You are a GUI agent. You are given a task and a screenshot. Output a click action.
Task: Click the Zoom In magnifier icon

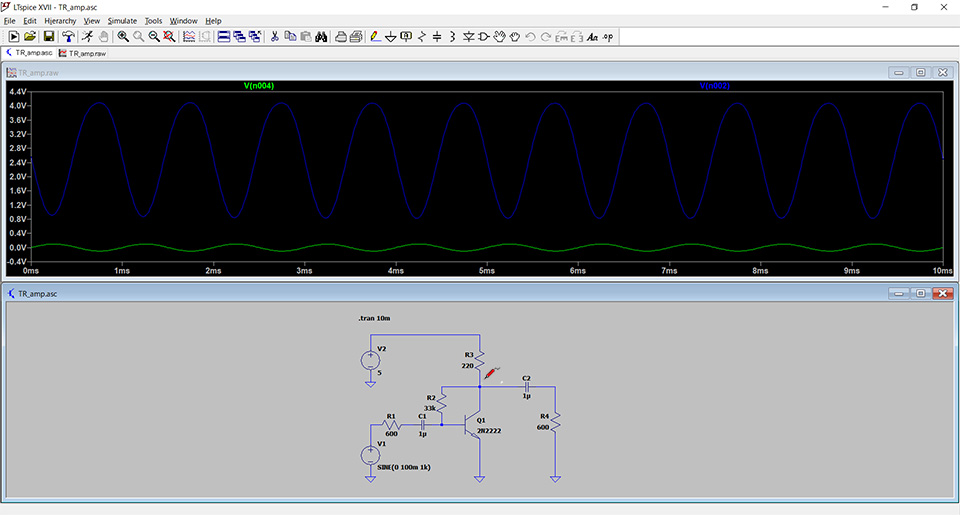click(x=123, y=37)
